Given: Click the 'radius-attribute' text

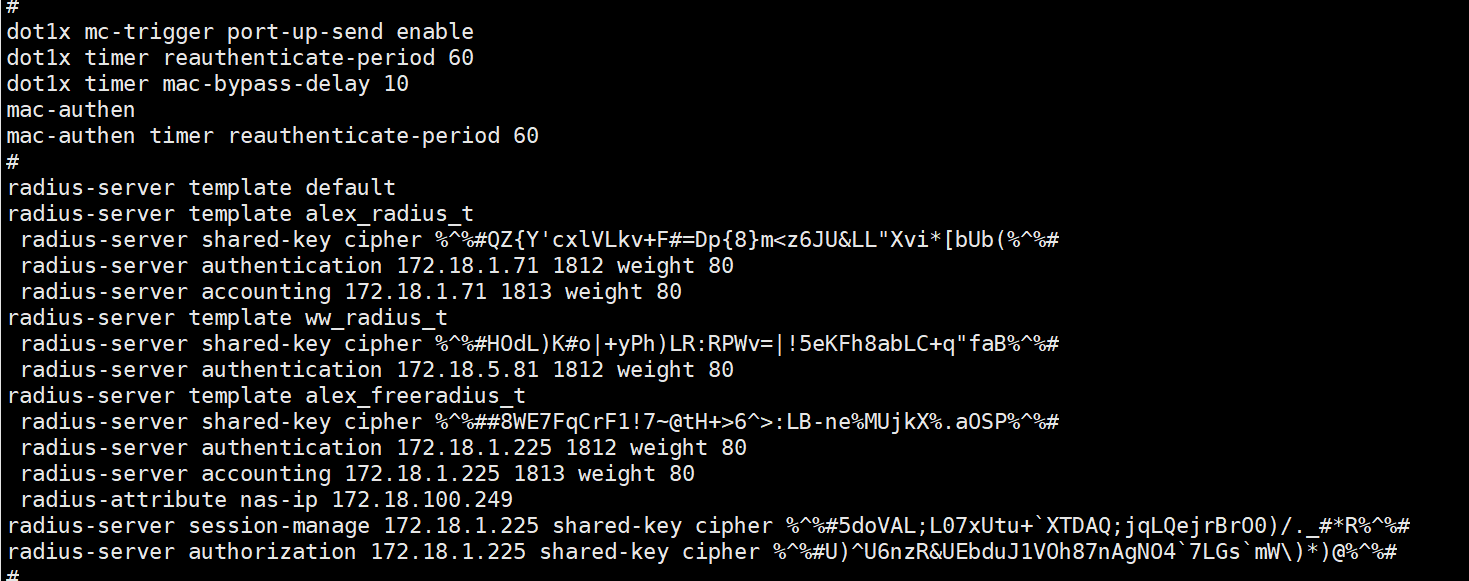Looking at the screenshot, I should 123,500.
